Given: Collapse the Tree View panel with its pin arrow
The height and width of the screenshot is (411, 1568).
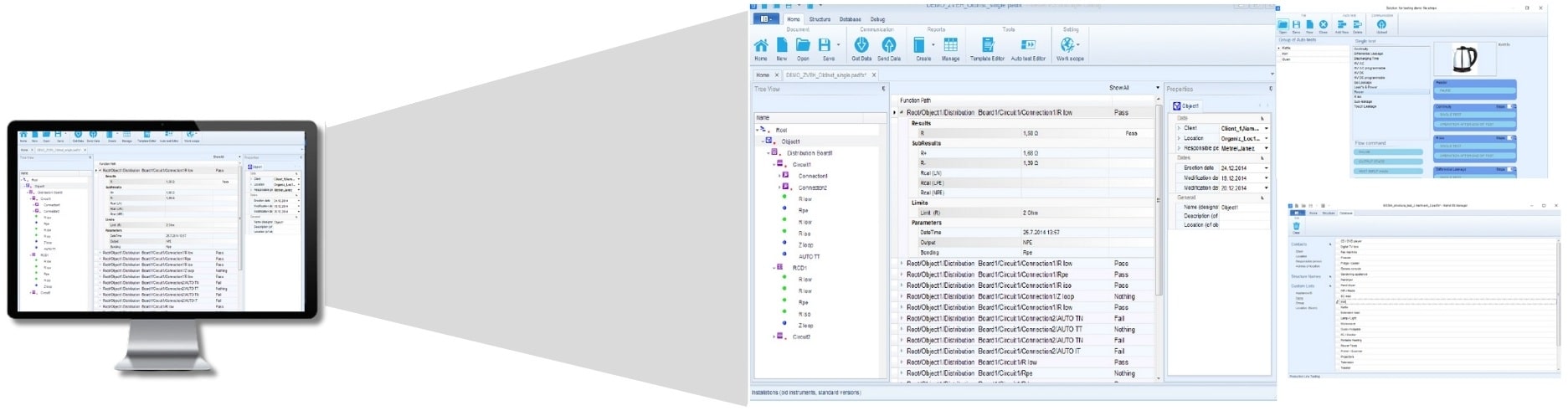Looking at the screenshot, I should coord(882,89).
